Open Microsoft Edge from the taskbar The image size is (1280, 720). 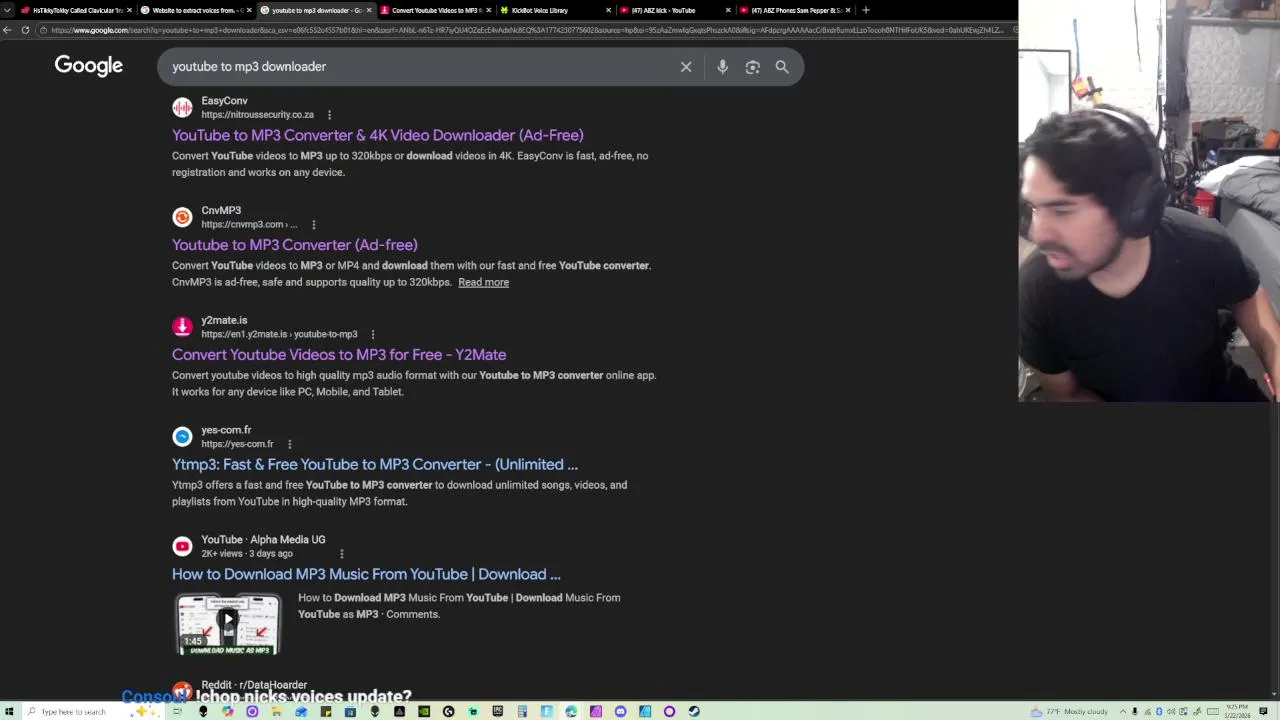click(x=571, y=711)
